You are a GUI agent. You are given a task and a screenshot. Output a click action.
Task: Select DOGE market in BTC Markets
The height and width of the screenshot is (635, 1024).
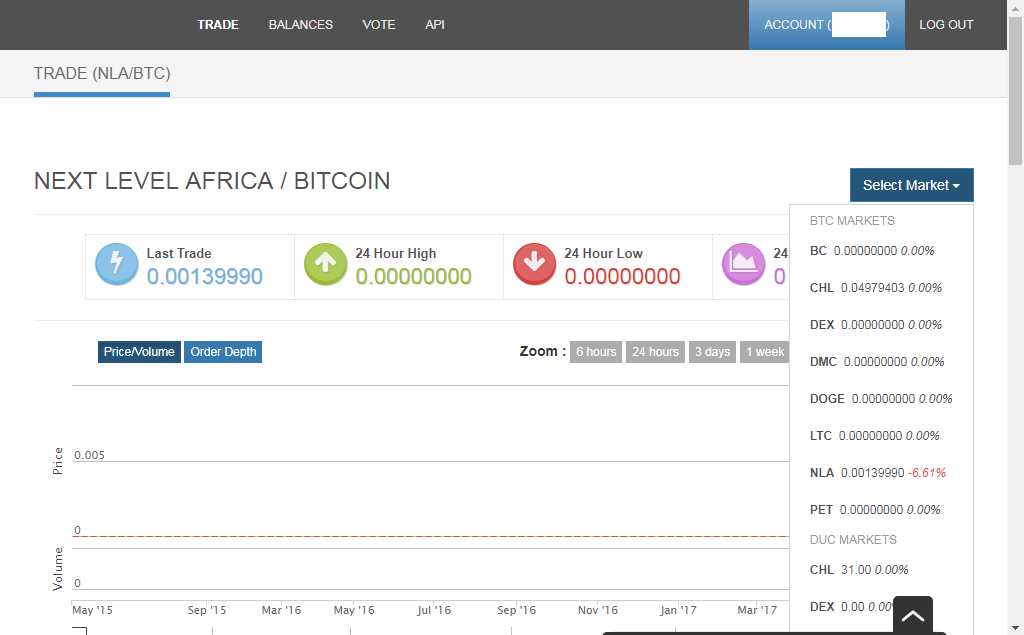pos(881,399)
